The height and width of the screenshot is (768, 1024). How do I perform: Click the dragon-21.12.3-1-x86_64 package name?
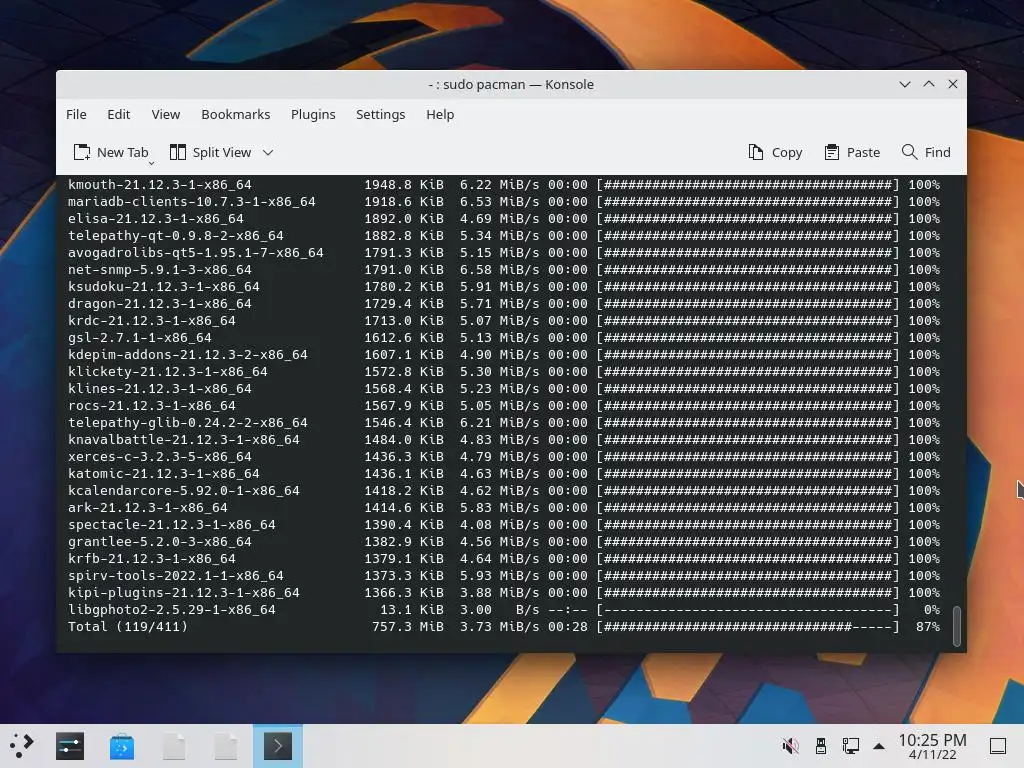[x=159, y=304]
